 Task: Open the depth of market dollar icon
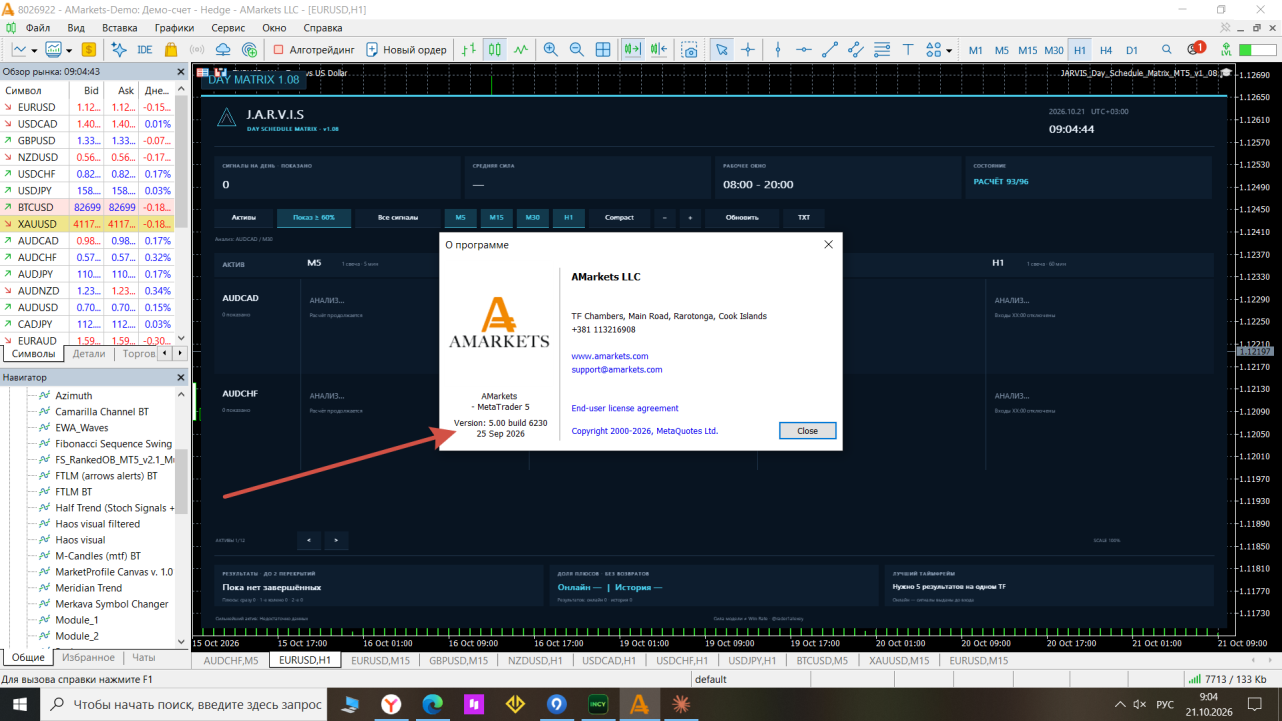point(89,49)
